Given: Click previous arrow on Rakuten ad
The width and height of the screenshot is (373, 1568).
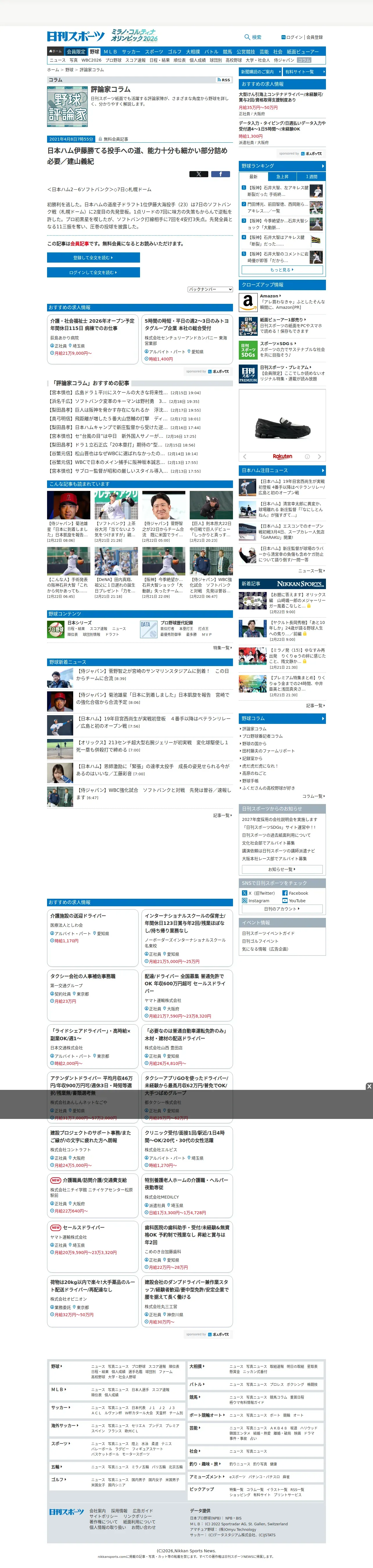Looking at the screenshot, I should click(245, 457).
